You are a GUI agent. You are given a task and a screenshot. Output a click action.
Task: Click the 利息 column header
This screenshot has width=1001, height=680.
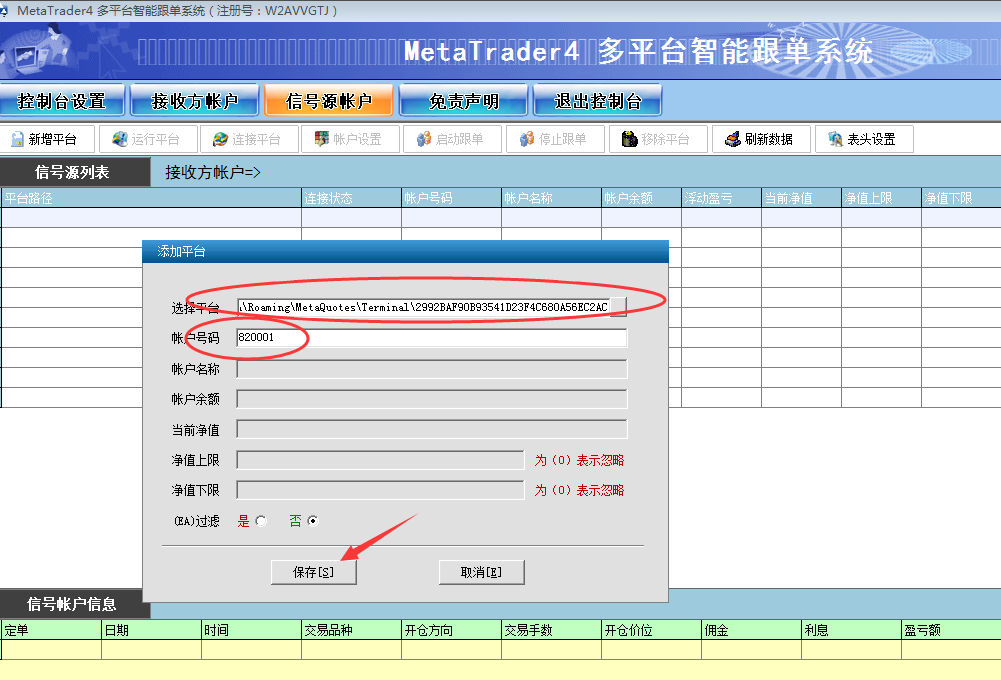click(852, 630)
